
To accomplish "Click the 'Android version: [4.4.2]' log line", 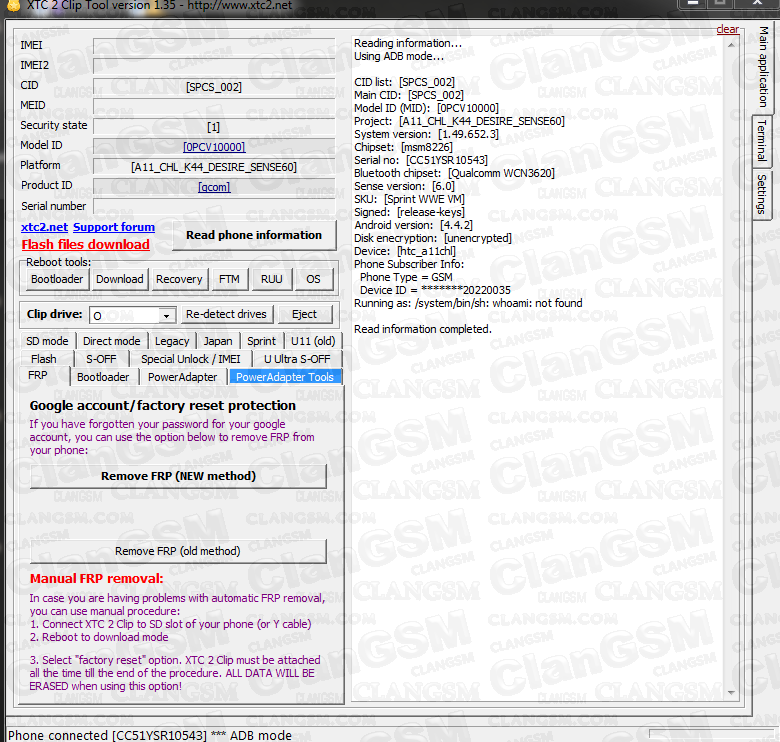I will [x=413, y=225].
